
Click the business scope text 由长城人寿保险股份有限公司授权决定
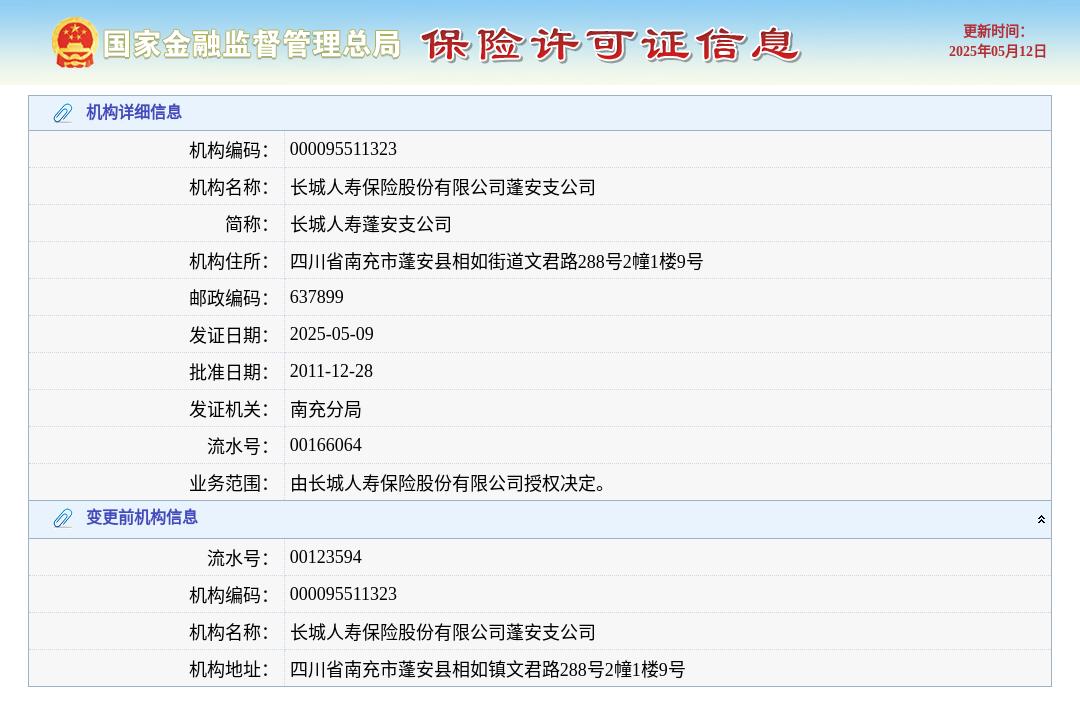pos(448,483)
